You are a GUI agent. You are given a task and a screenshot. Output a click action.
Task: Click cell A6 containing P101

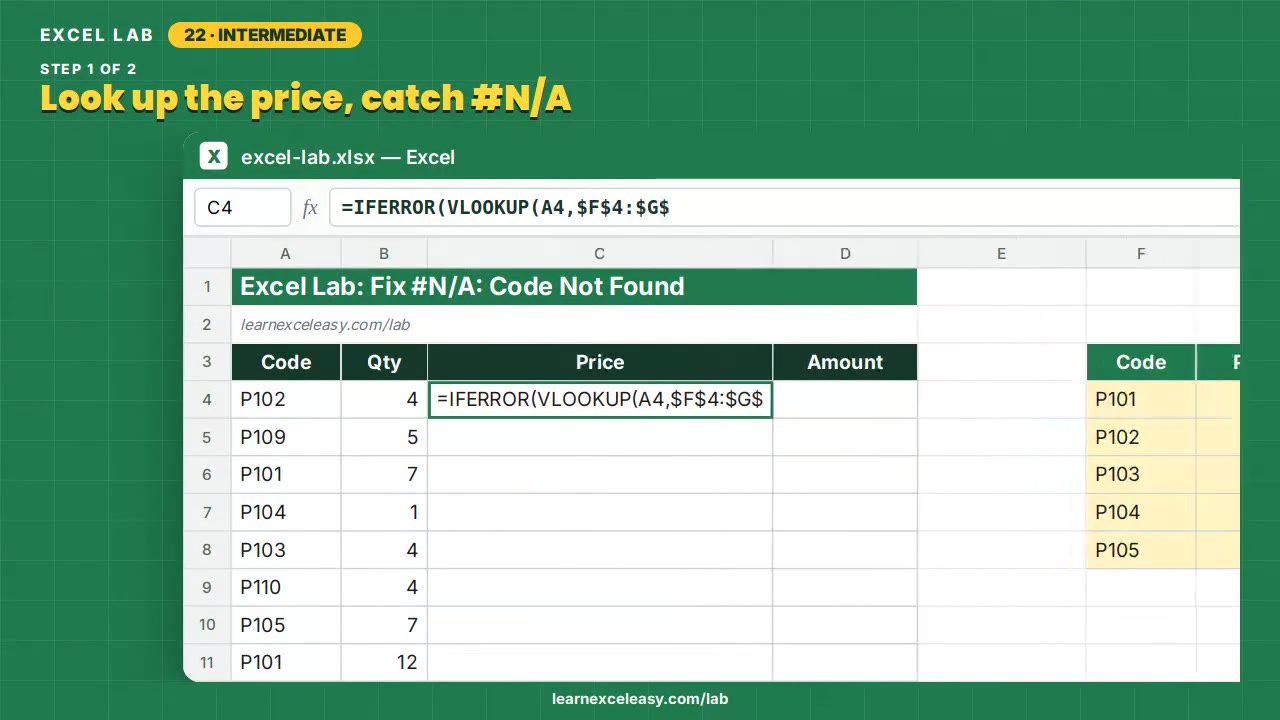point(286,474)
